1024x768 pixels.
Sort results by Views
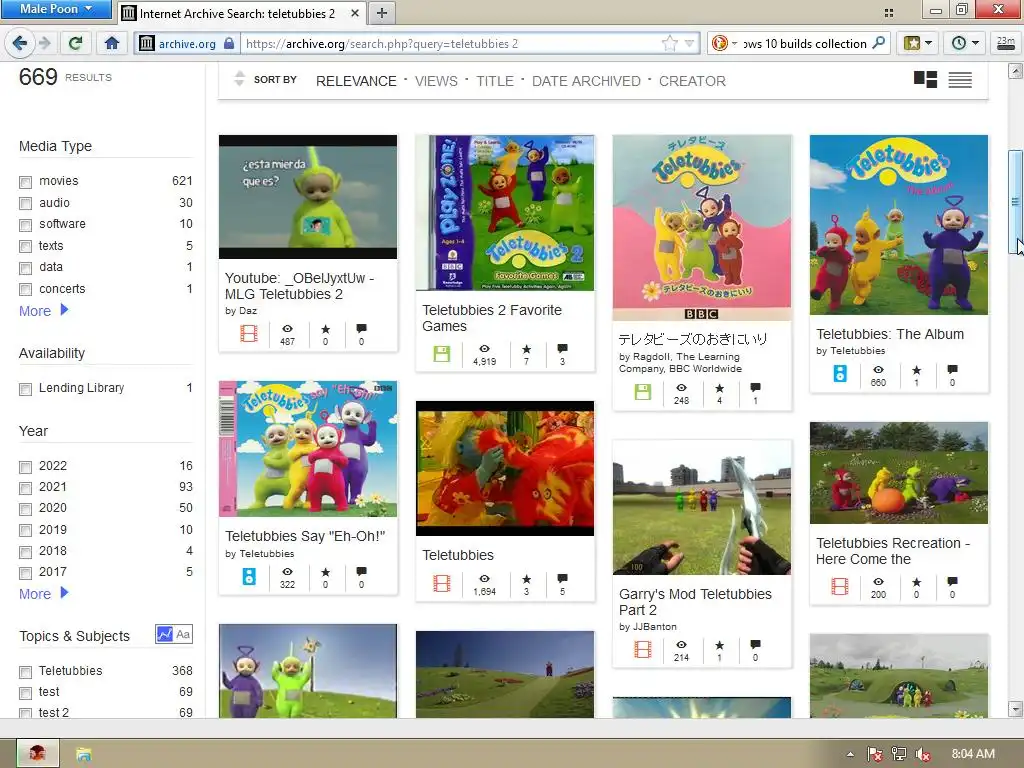tap(436, 81)
